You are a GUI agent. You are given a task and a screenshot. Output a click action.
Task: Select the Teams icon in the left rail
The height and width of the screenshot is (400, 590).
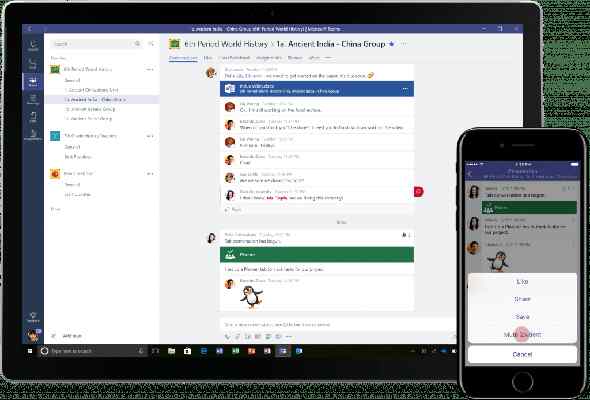(33, 81)
